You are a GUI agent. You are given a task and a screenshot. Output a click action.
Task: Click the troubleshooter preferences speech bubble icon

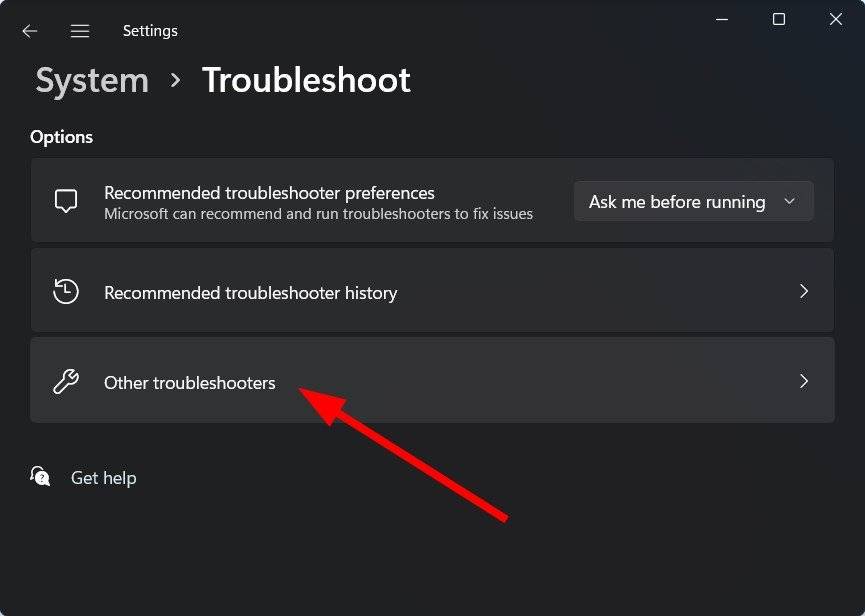tap(65, 201)
